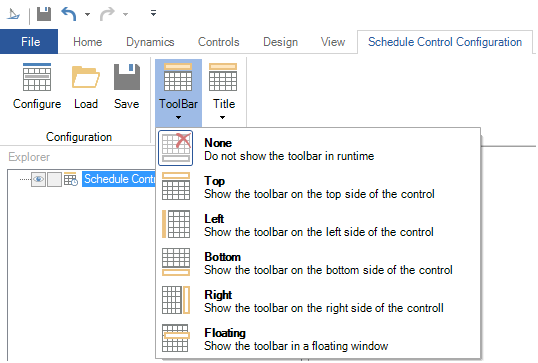Switch to the Dynamics ribbon tab
Screen dimensions: 538x363
click(x=150, y=42)
